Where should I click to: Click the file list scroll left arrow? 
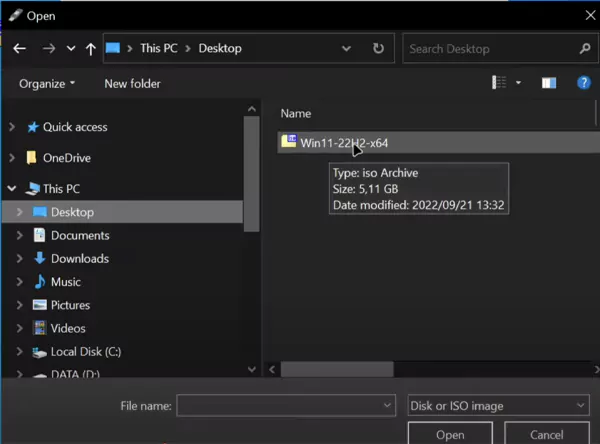[272, 369]
